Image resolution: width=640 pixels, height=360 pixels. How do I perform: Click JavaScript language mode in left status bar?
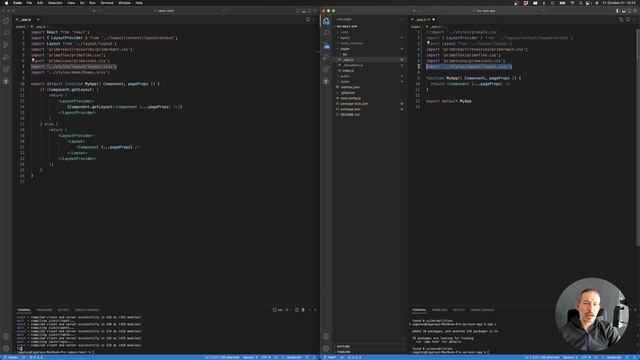(293, 358)
